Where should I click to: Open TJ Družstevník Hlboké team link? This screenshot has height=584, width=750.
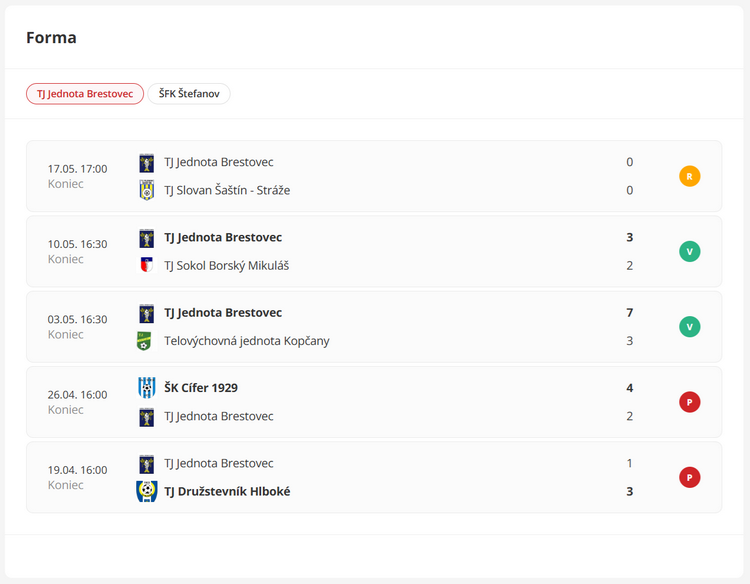(227, 492)
